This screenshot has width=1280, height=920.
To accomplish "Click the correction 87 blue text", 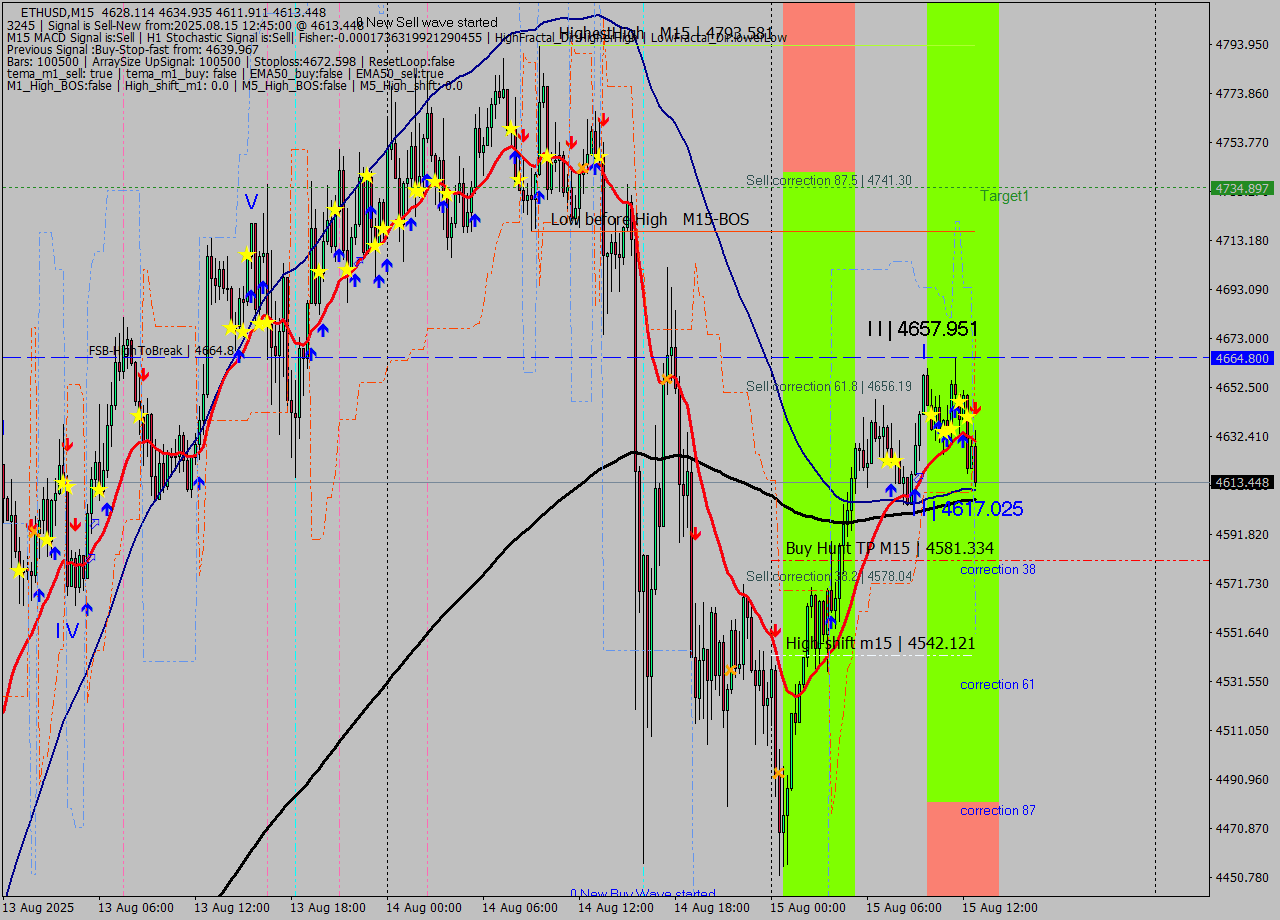I will point(996,810).
